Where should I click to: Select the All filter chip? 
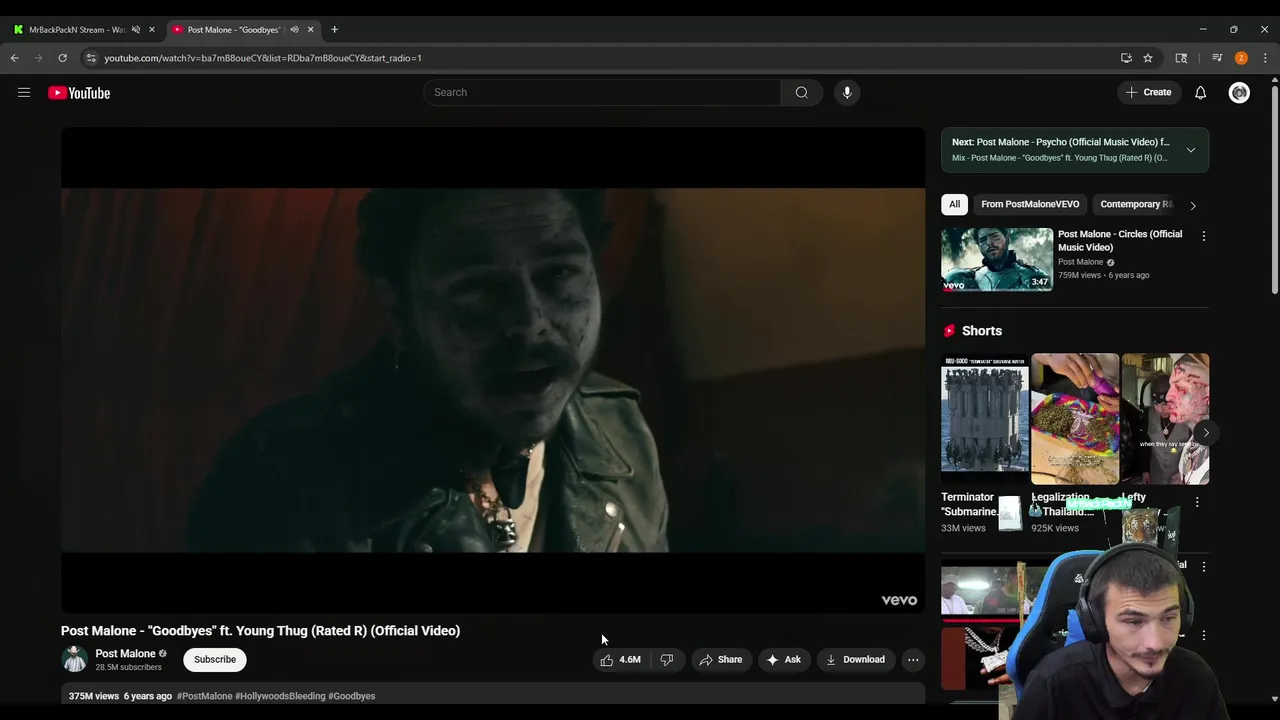pos(954,204)
